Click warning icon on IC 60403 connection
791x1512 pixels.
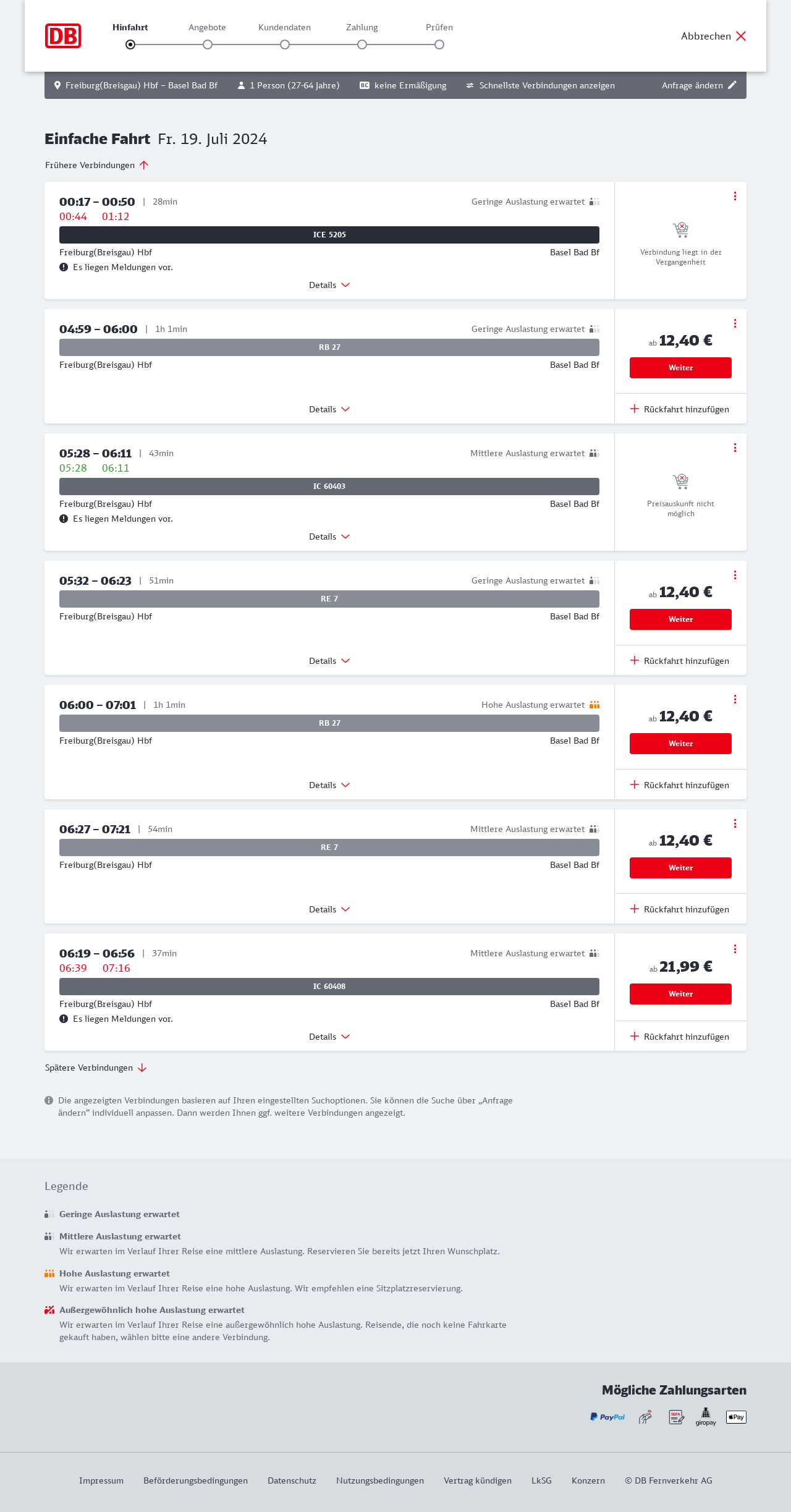point(64,519)
